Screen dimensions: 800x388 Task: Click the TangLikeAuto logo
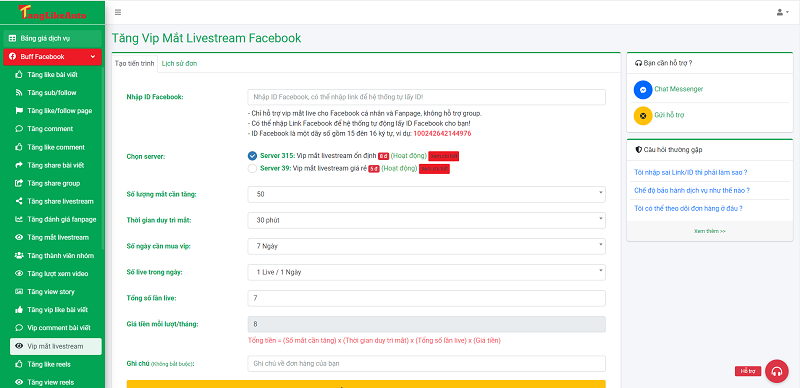52,12
